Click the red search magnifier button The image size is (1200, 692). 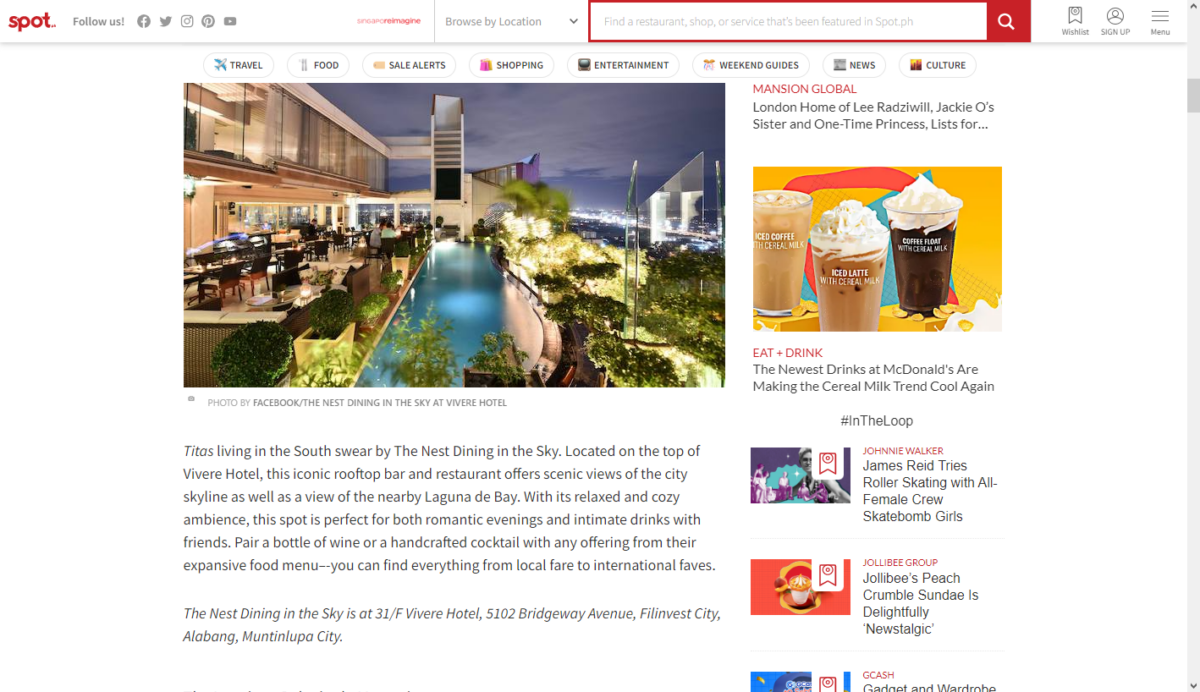point(1008,21)
